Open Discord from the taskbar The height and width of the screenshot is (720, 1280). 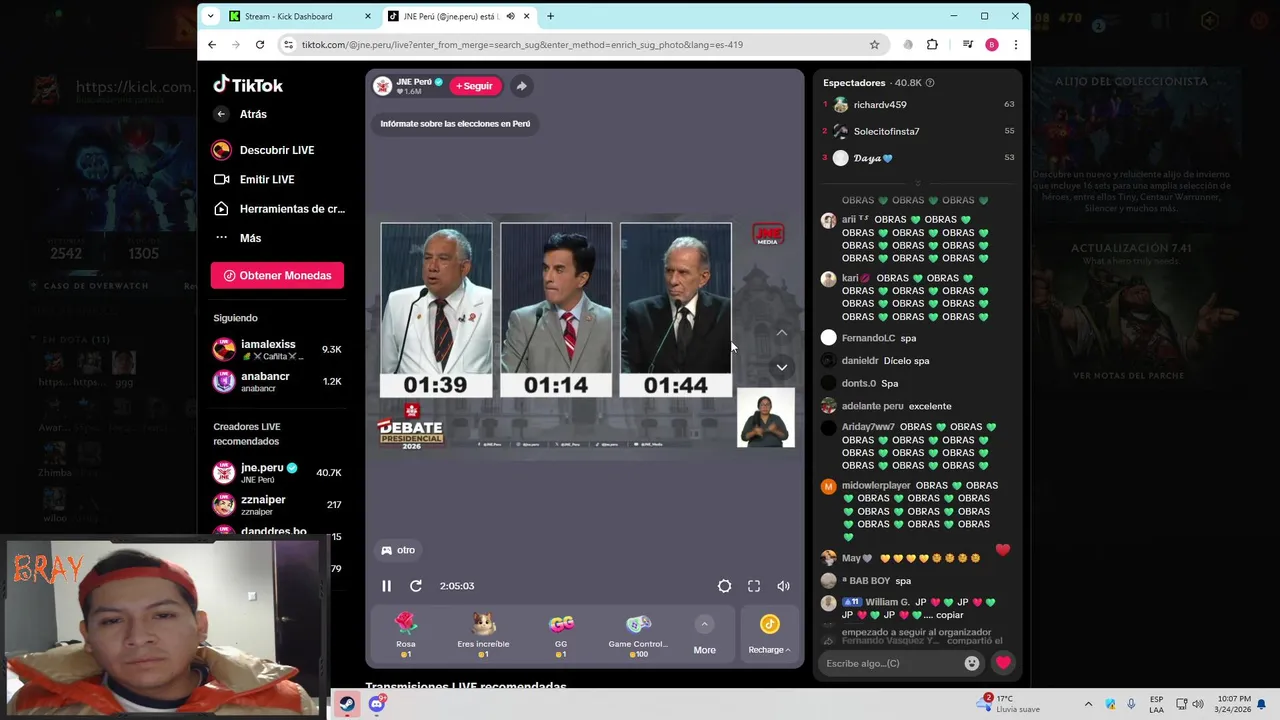377,704
